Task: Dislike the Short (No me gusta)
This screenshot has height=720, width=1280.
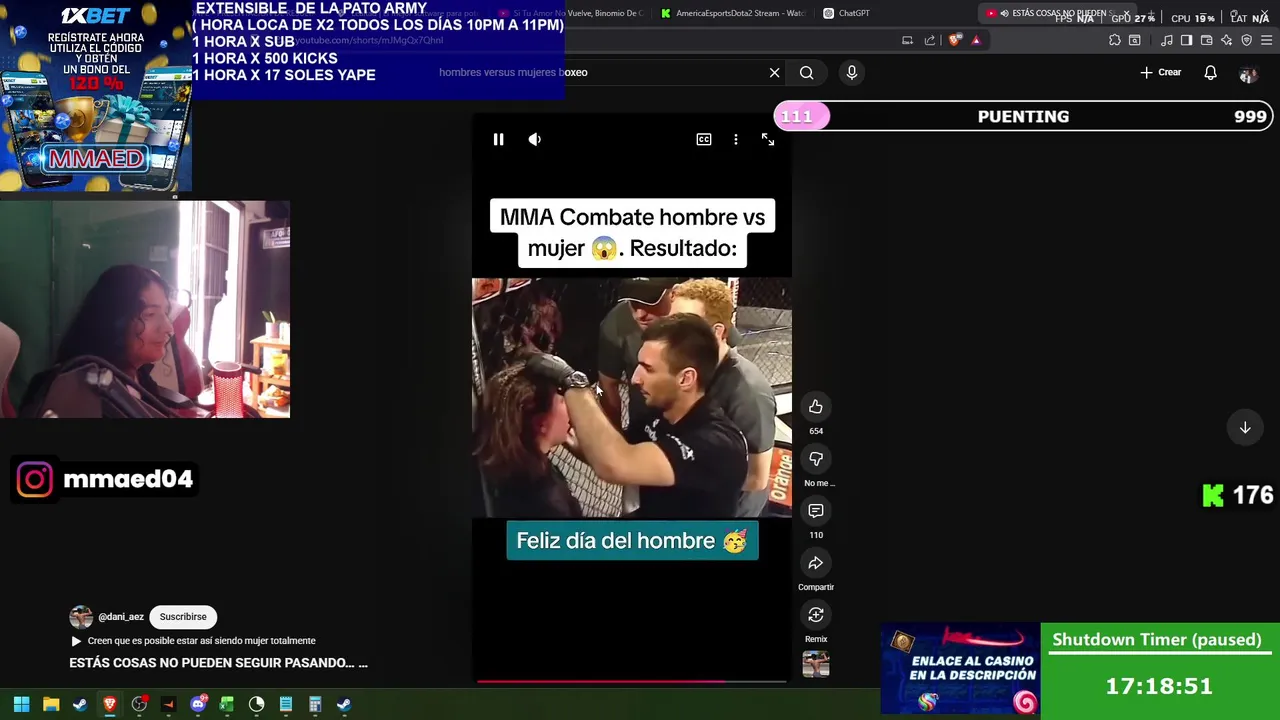Action: coord(816,459)
